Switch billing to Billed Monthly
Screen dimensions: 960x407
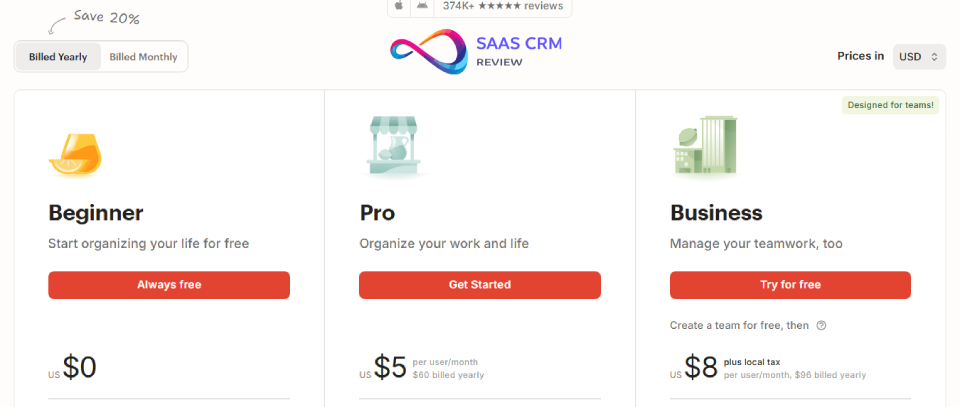click(143, 57)
